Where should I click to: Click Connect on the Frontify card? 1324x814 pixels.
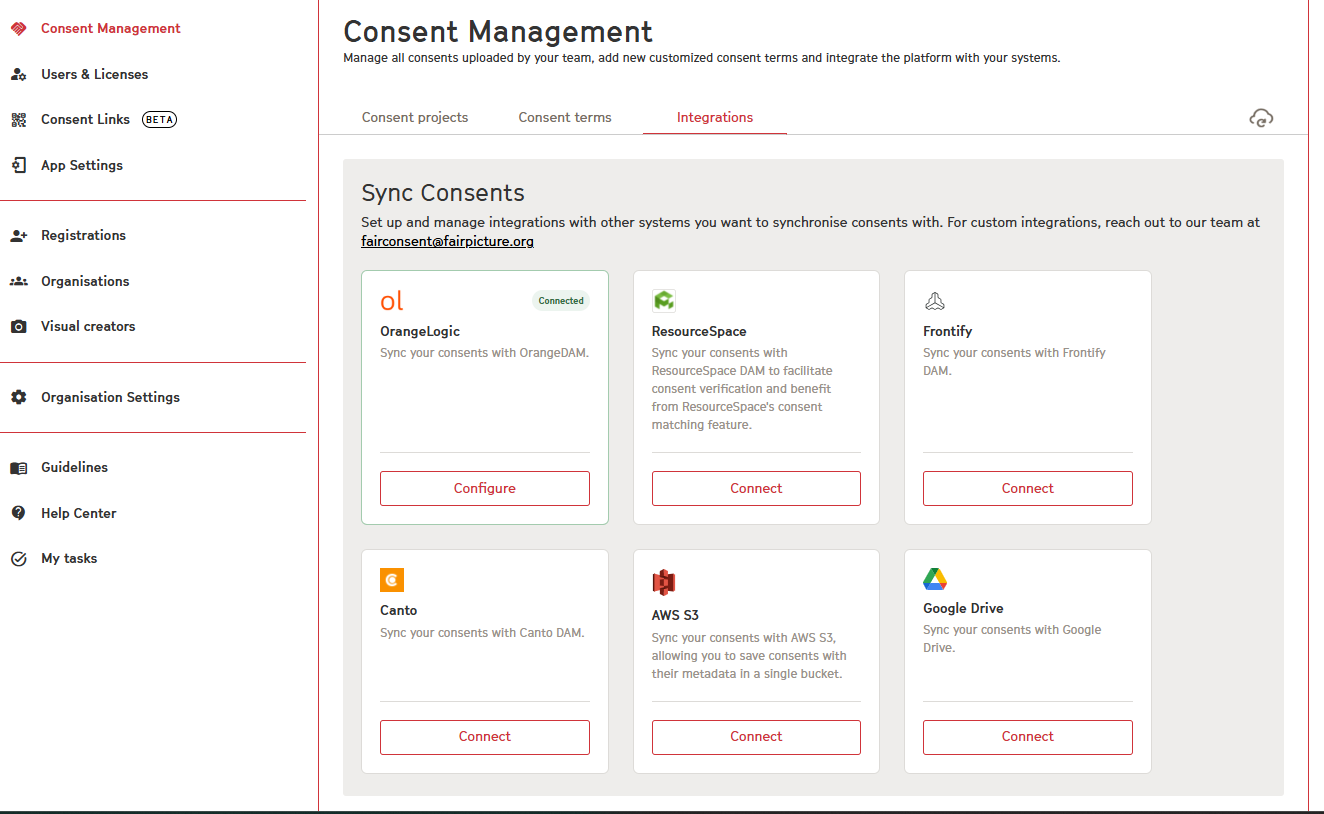(x=1028, y=489)
